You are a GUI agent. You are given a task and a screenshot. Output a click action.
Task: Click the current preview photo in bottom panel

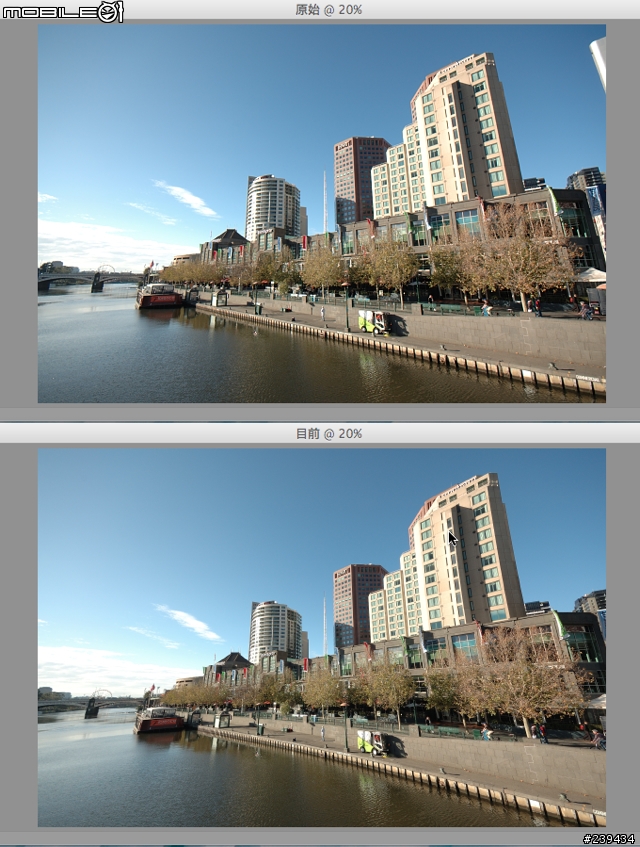pyautogui.click(x=322, y=637)
